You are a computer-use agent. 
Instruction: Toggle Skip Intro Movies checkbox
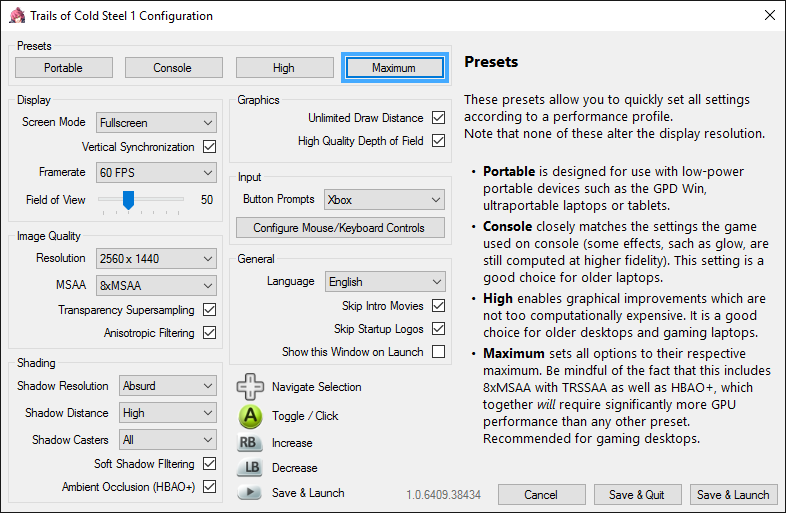(x=438, y=306)
